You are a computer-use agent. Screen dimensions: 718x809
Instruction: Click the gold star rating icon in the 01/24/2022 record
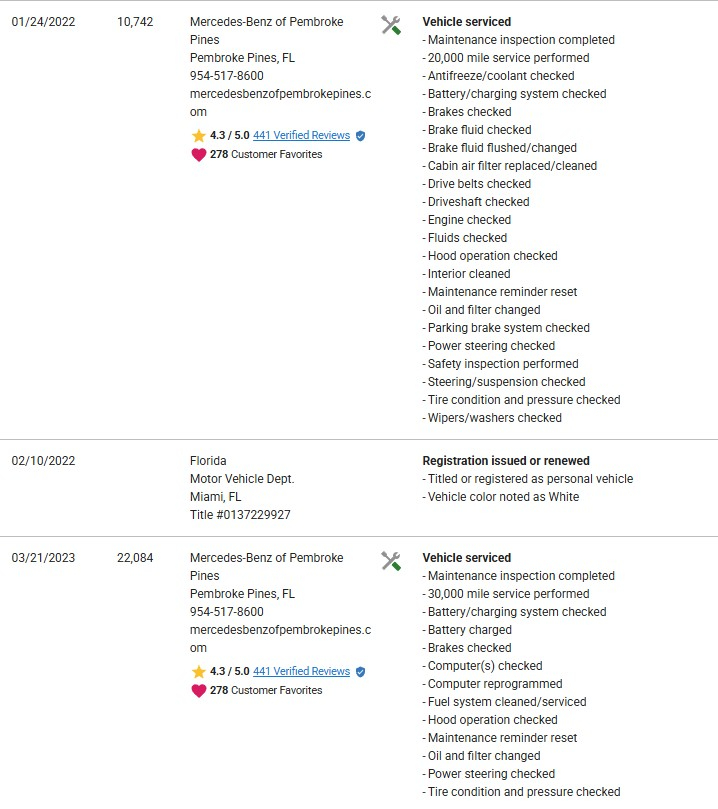(x=199, y=136)
